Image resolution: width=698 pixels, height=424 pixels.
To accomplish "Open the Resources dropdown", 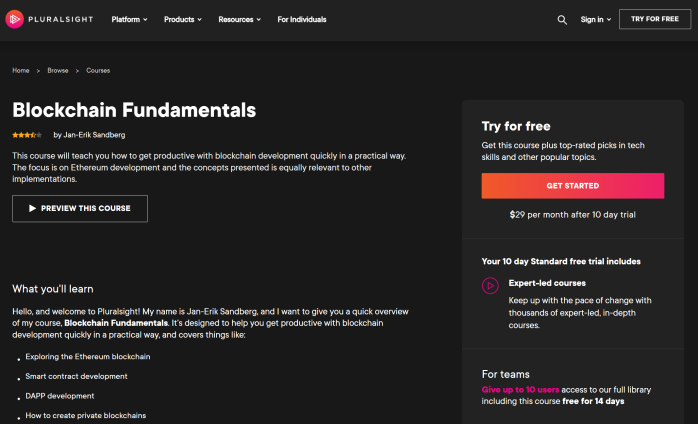I will pyautogui.click(x=239, y=20).
